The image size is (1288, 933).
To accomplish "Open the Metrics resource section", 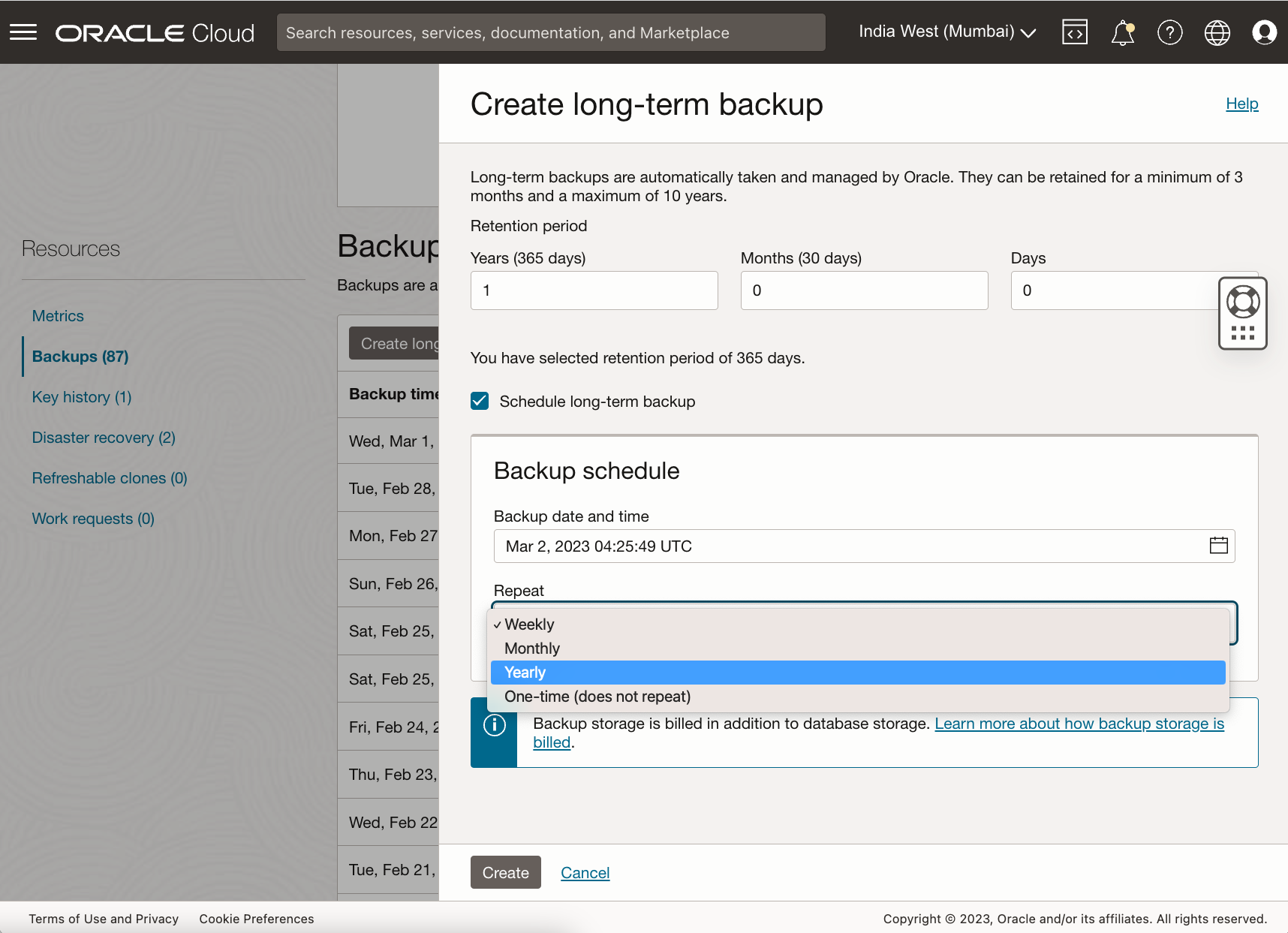I will (58, 316).
